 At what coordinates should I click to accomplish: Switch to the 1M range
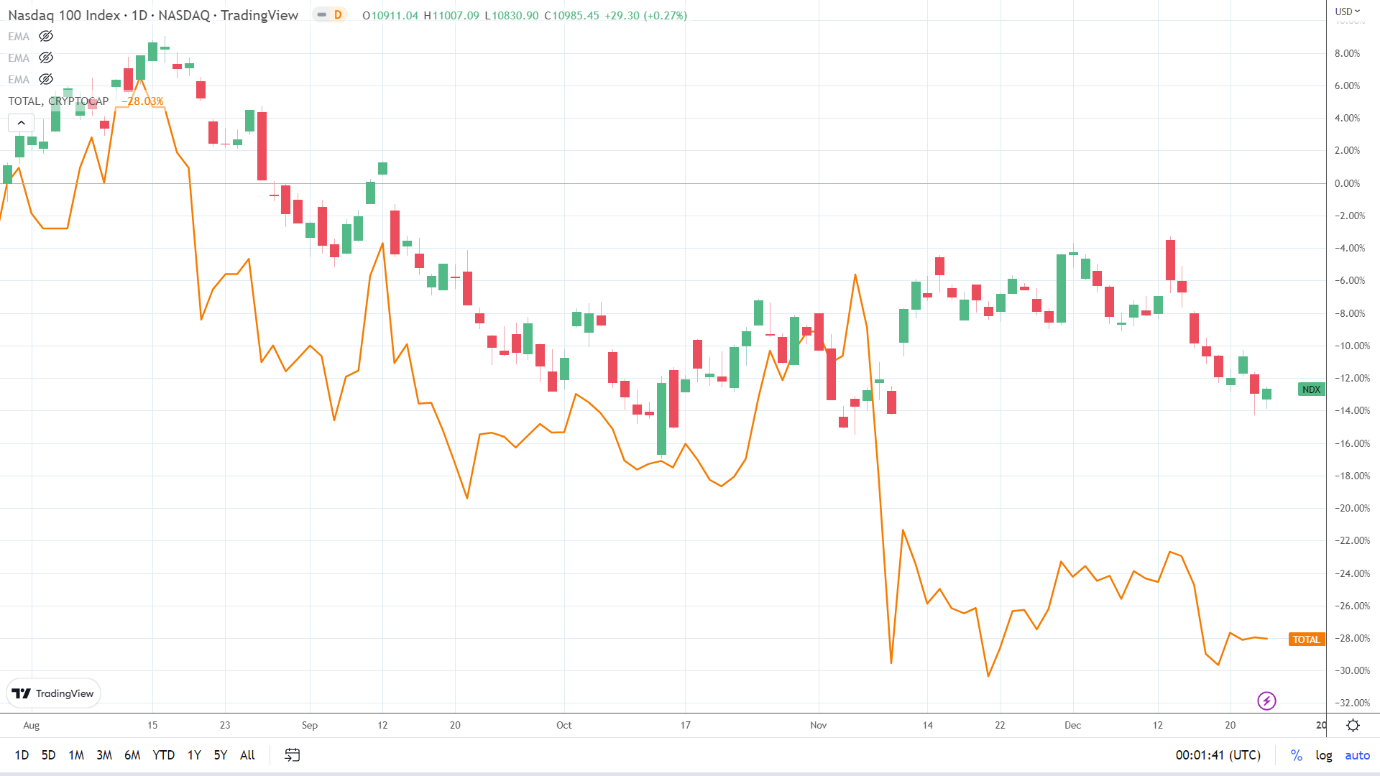click(76, 755)
